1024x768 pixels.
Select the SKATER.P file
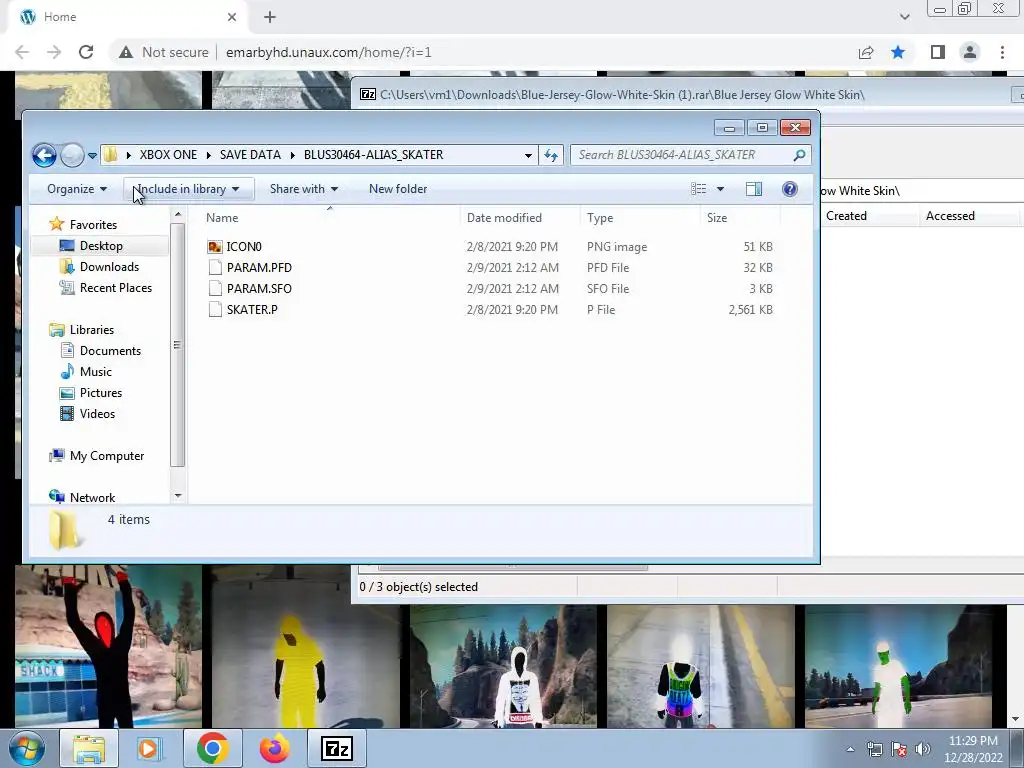(251, 310)
